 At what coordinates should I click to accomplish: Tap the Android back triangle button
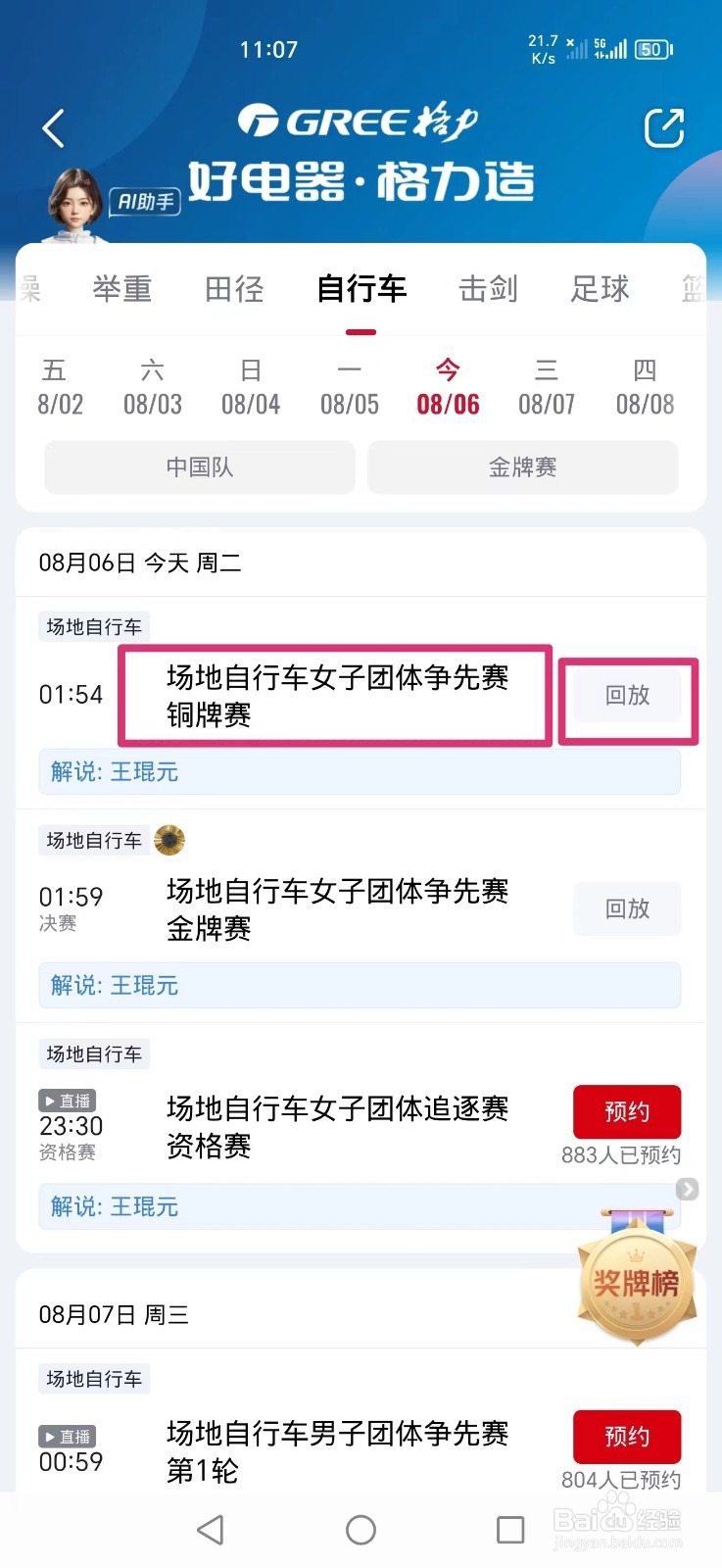tap(211, 1530)
